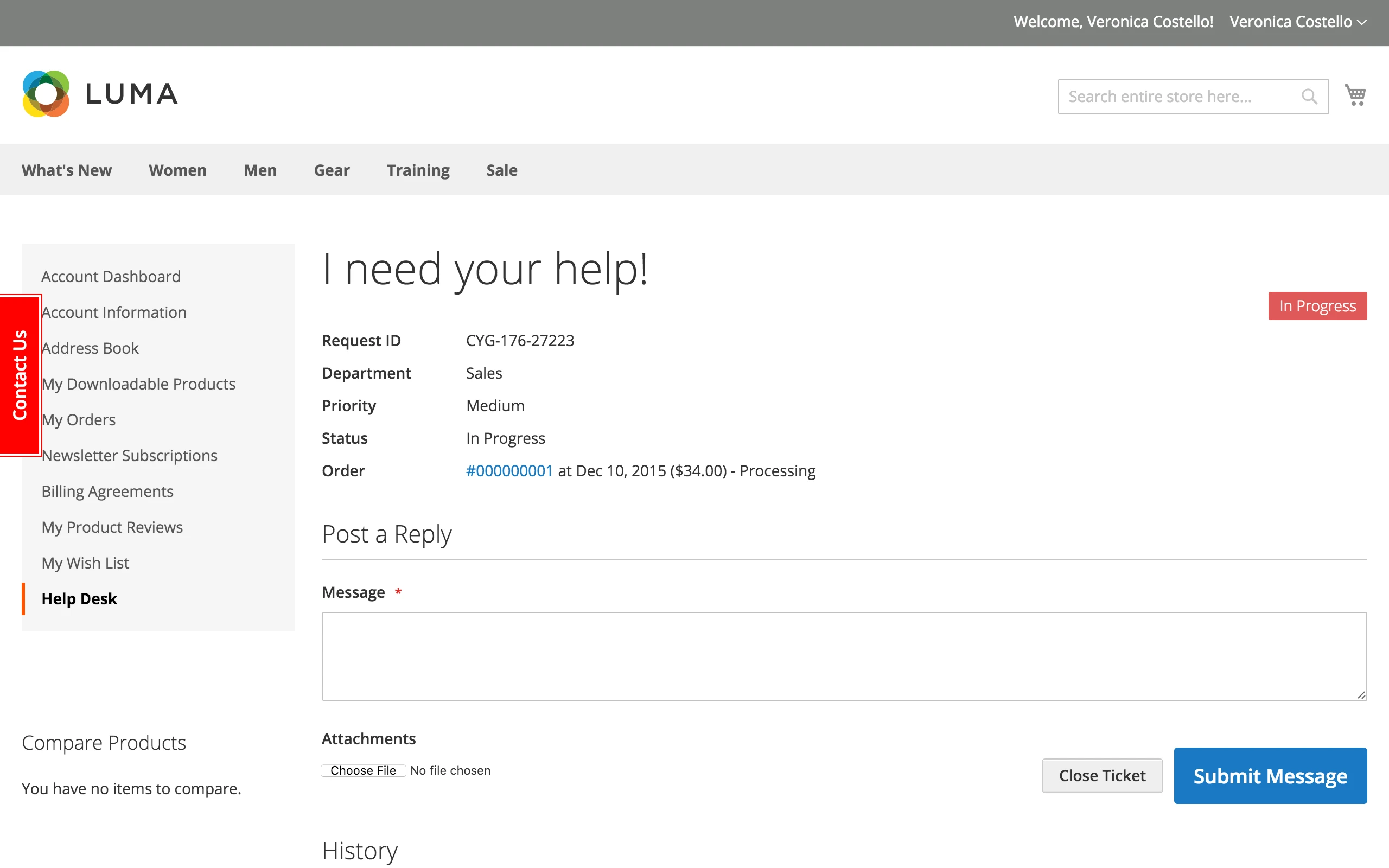Focus the Message text area

[844, 655]
